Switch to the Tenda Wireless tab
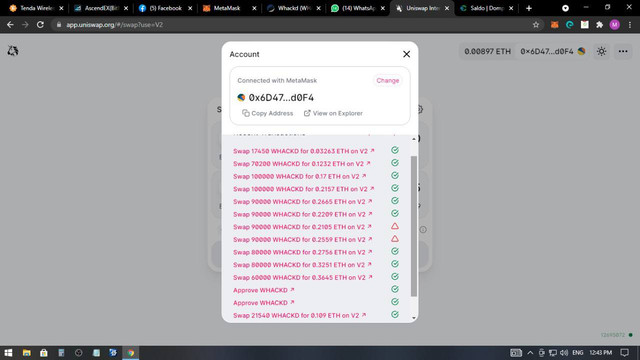The image size is (640, 360). click(x=36, y=8)
